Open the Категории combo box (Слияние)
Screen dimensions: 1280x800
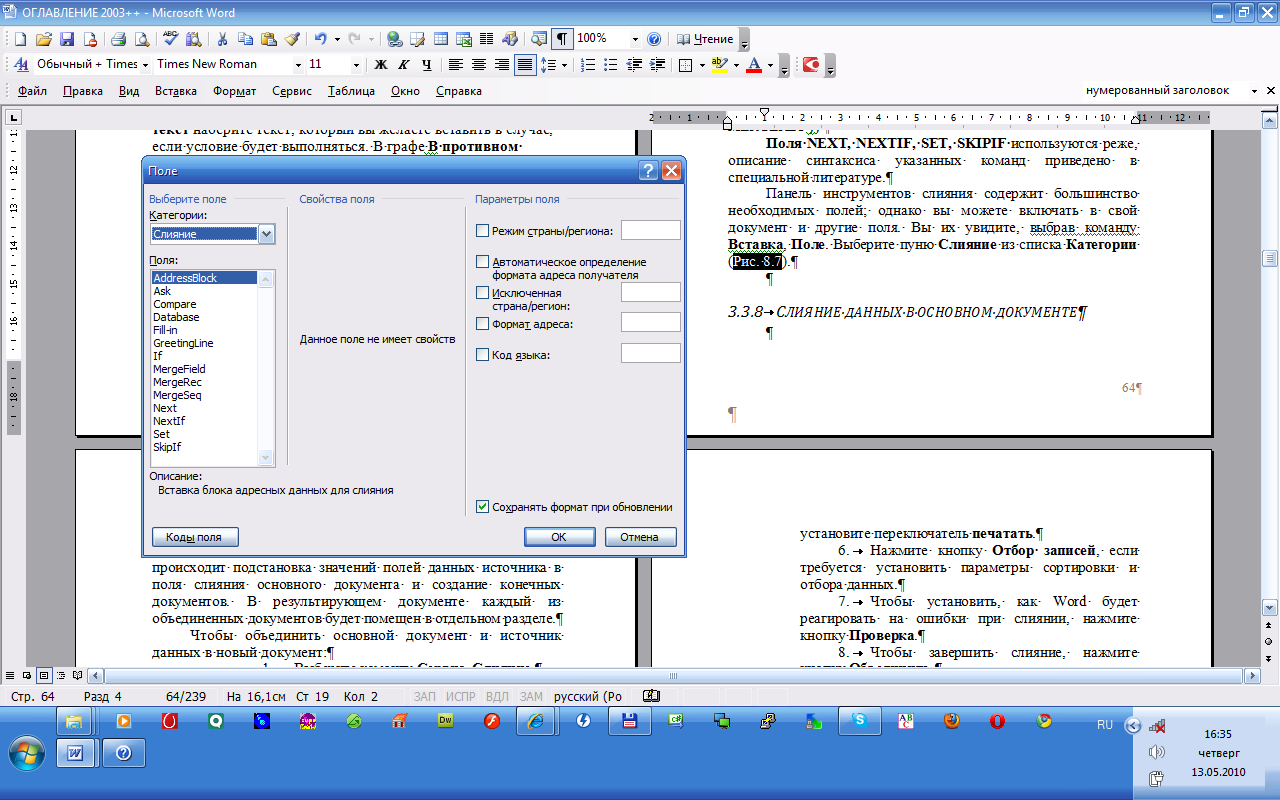pos(212,234)
